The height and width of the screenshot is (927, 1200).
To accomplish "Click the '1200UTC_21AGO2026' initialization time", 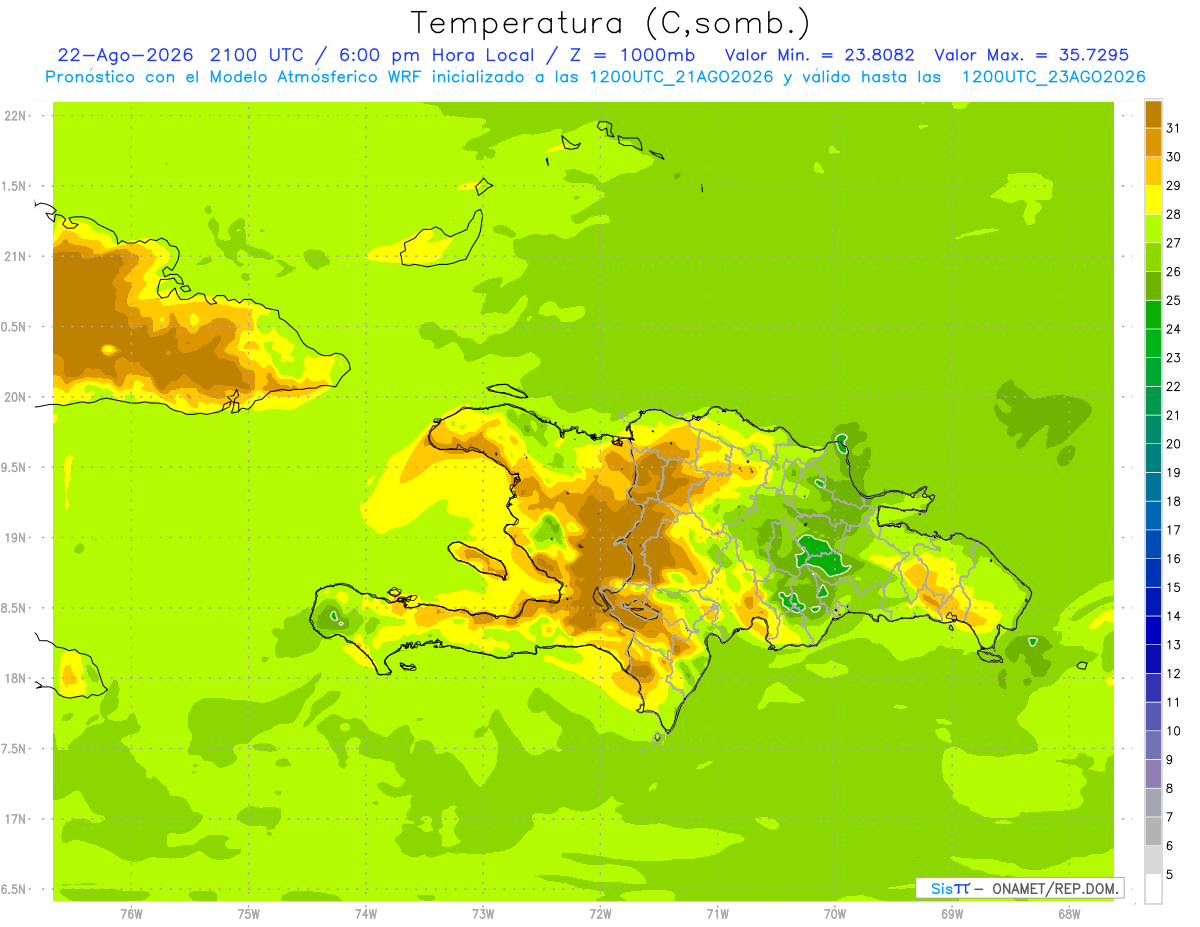I will click(683, 77).
